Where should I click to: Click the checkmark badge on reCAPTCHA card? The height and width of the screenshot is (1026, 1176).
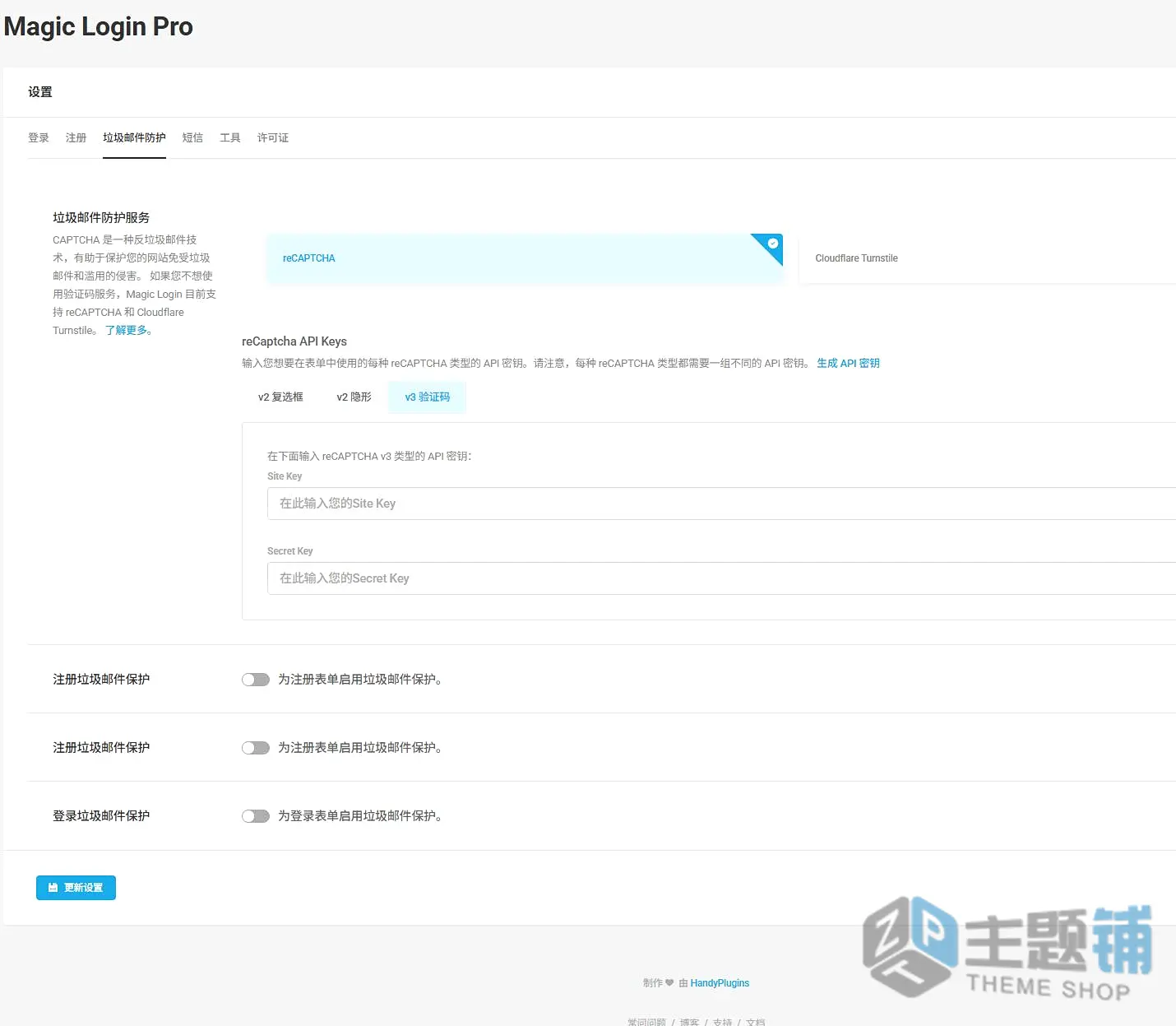(772, 244)
